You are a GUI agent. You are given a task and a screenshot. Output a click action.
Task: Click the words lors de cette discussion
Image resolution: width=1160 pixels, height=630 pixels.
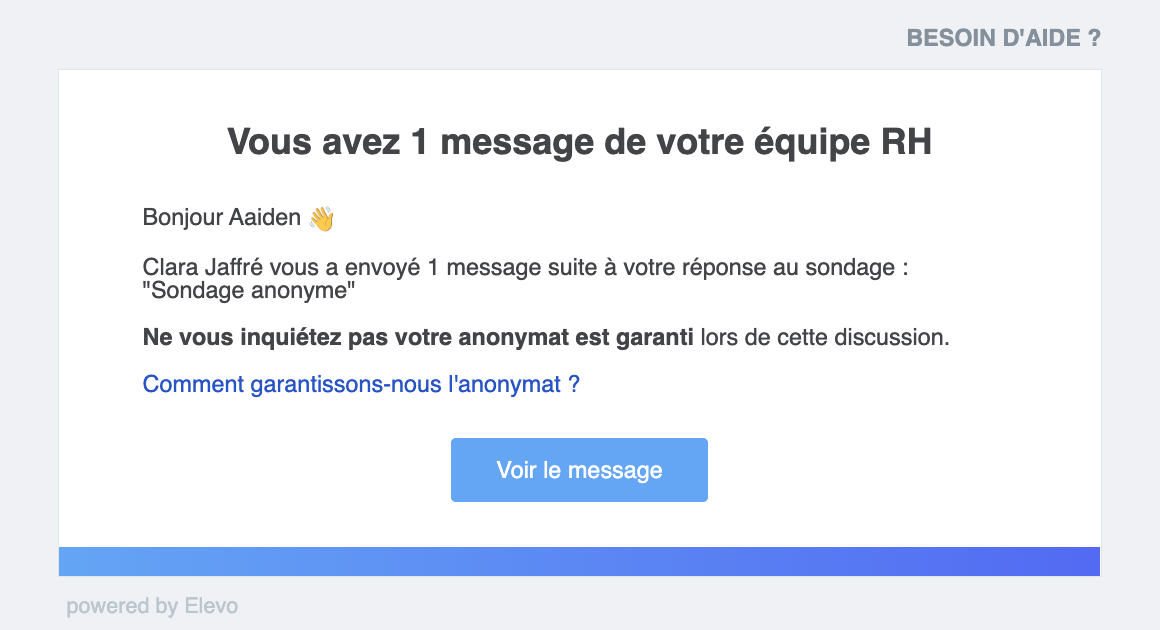[825, 337]
